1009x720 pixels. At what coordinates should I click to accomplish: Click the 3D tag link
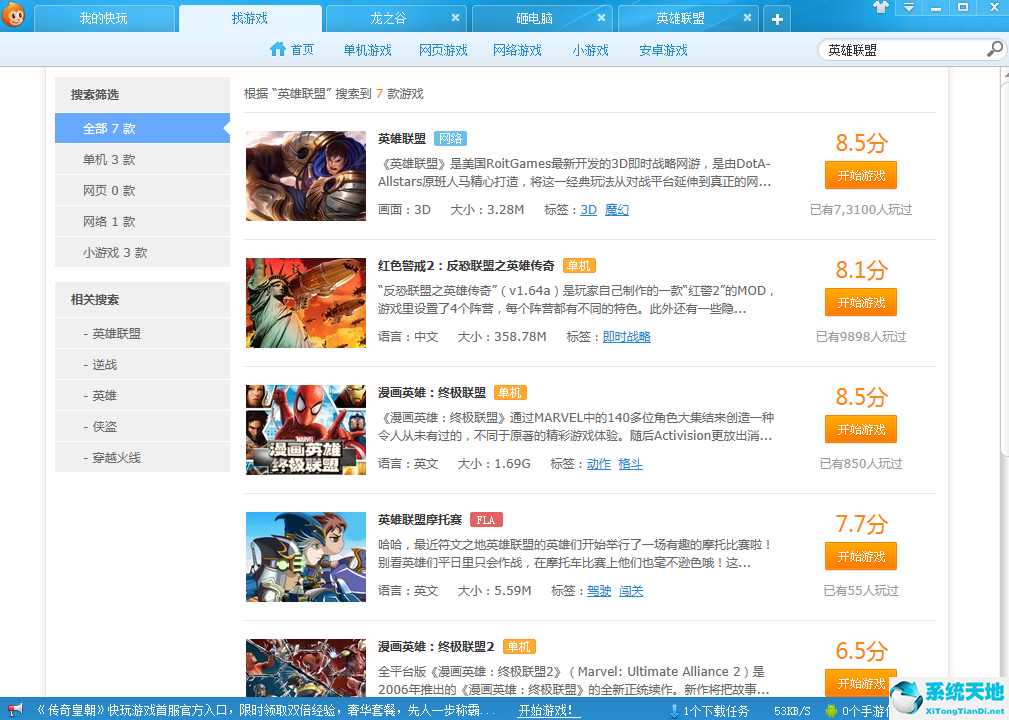589,210
